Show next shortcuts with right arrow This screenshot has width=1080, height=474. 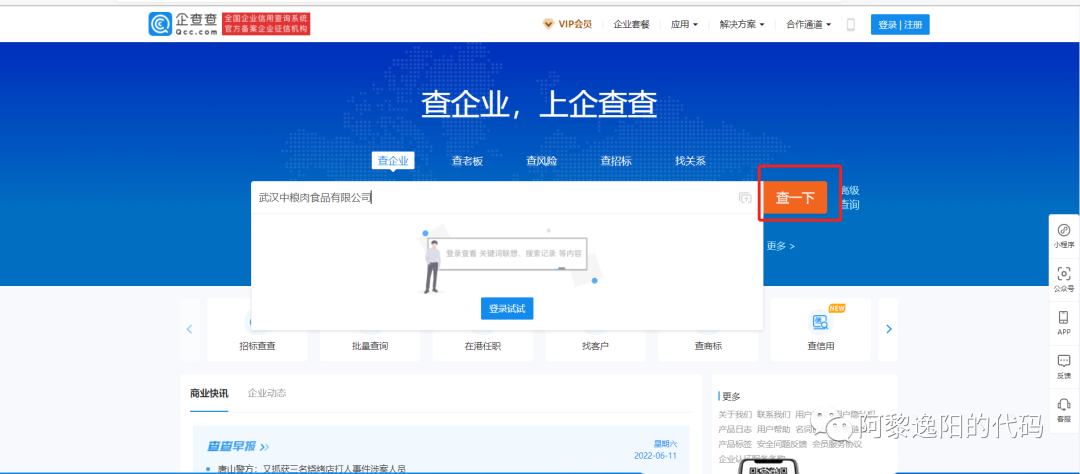[889, 329]
